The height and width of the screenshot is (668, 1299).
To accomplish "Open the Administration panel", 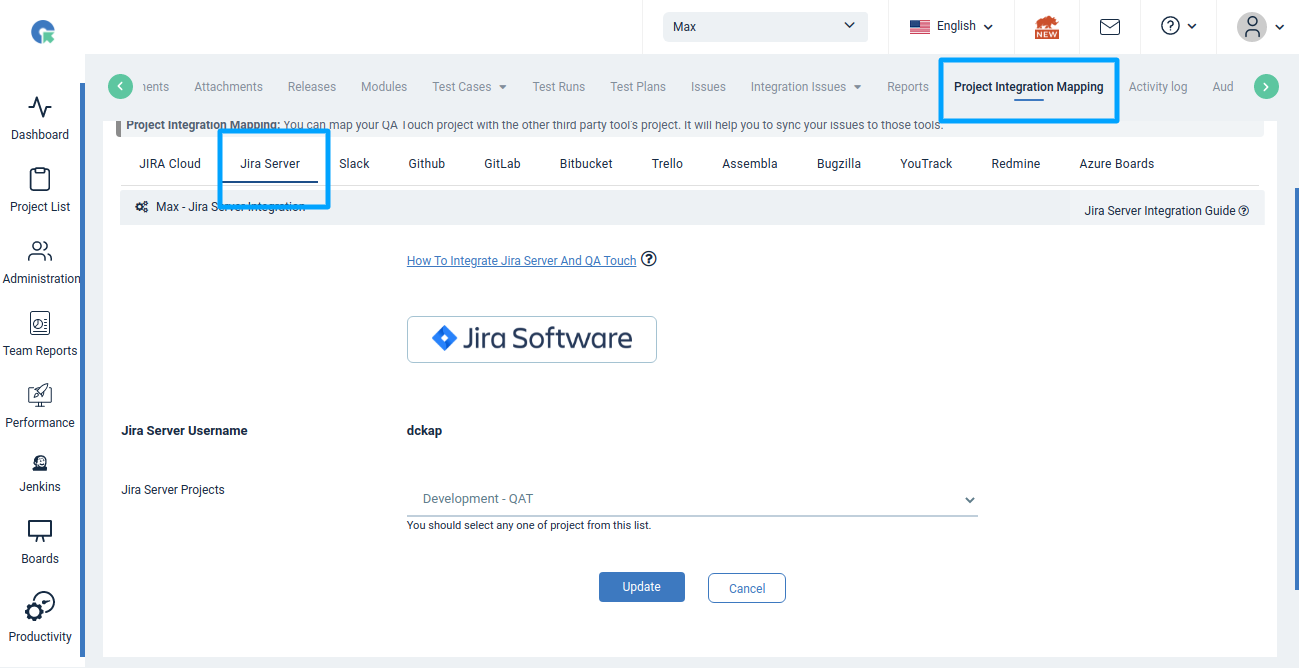I will (39, 262).
